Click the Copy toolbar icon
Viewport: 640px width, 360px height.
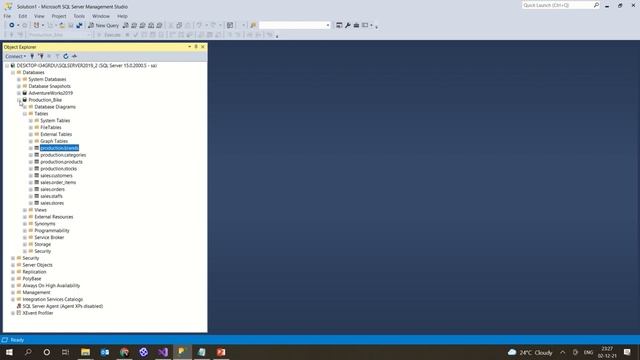click(x=179, y=25)
